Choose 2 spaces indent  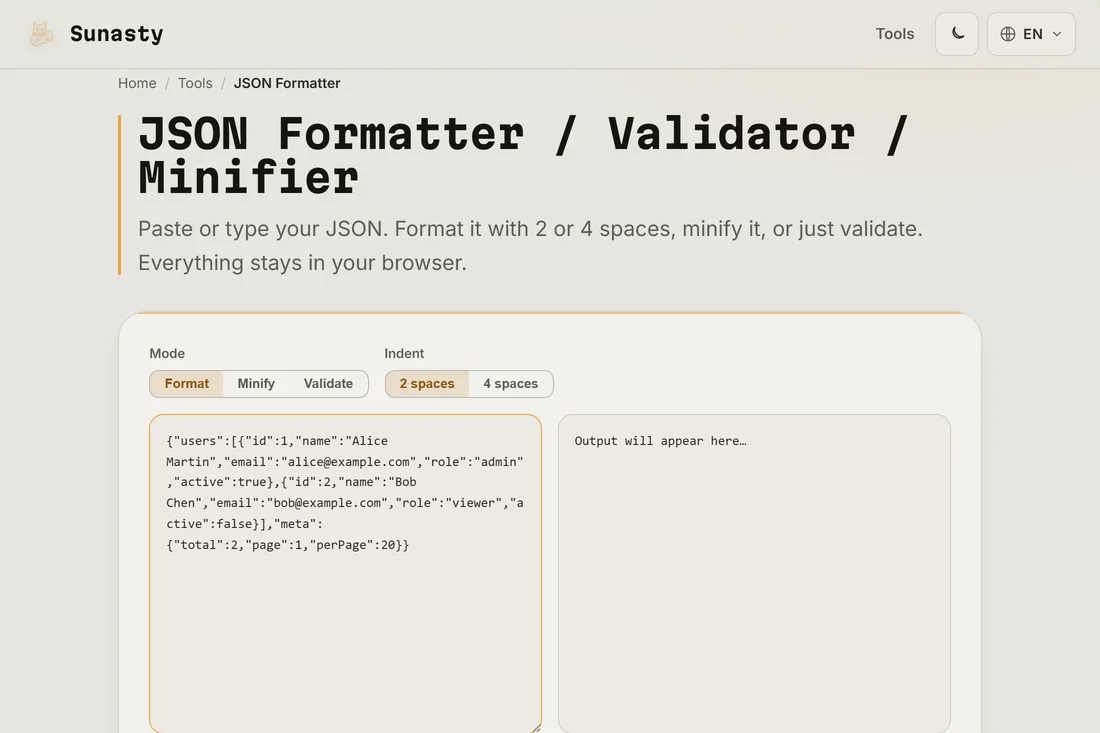[427, 384]
